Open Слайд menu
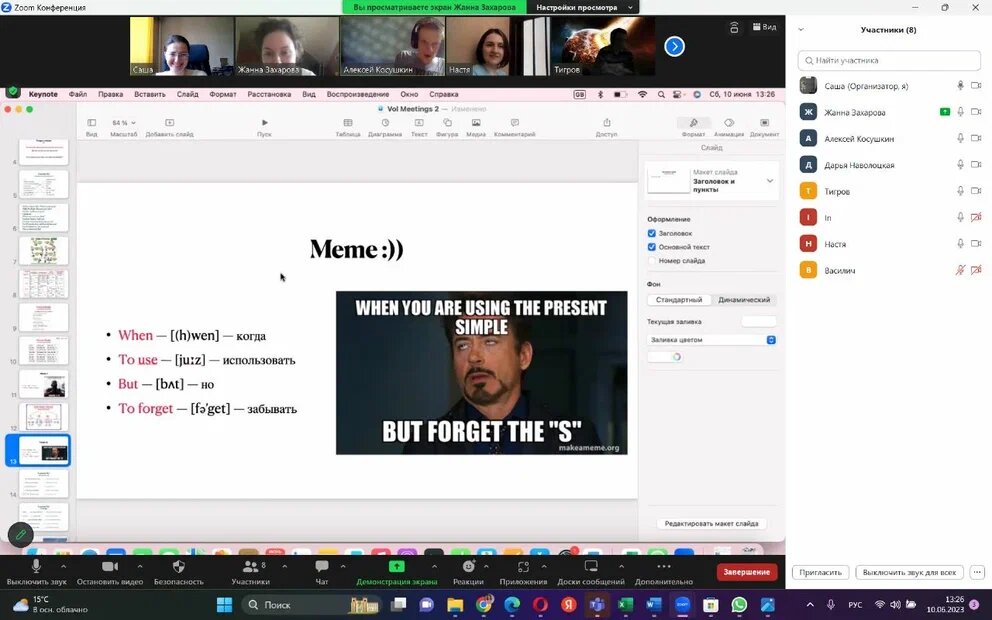Viewport: 992px width, 620px height. coord(187,94)
